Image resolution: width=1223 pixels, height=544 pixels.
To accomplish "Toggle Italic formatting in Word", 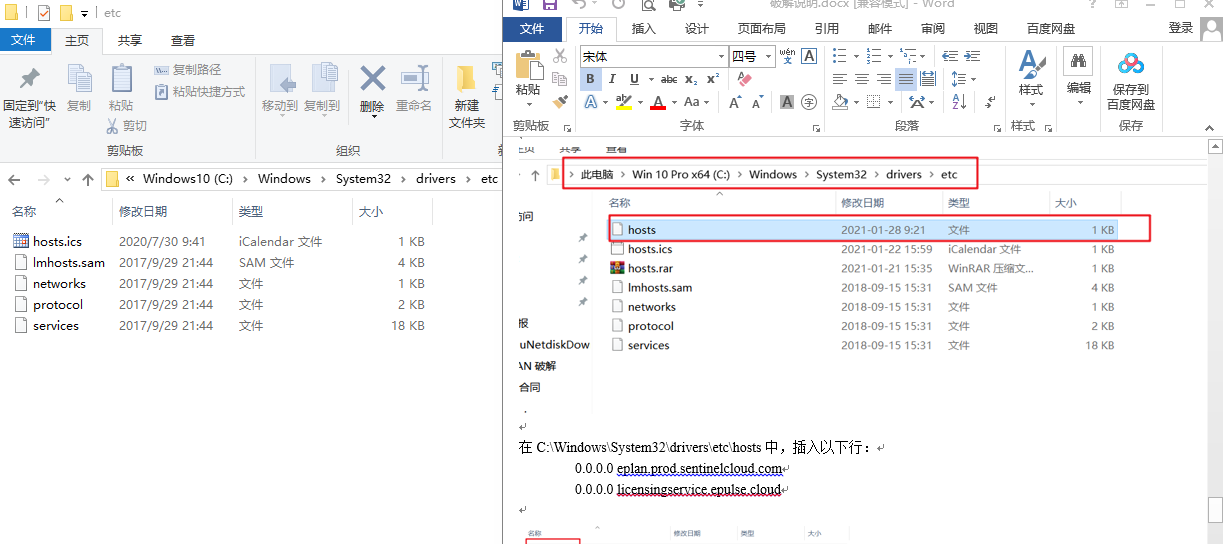I will (x=612, y=79).
